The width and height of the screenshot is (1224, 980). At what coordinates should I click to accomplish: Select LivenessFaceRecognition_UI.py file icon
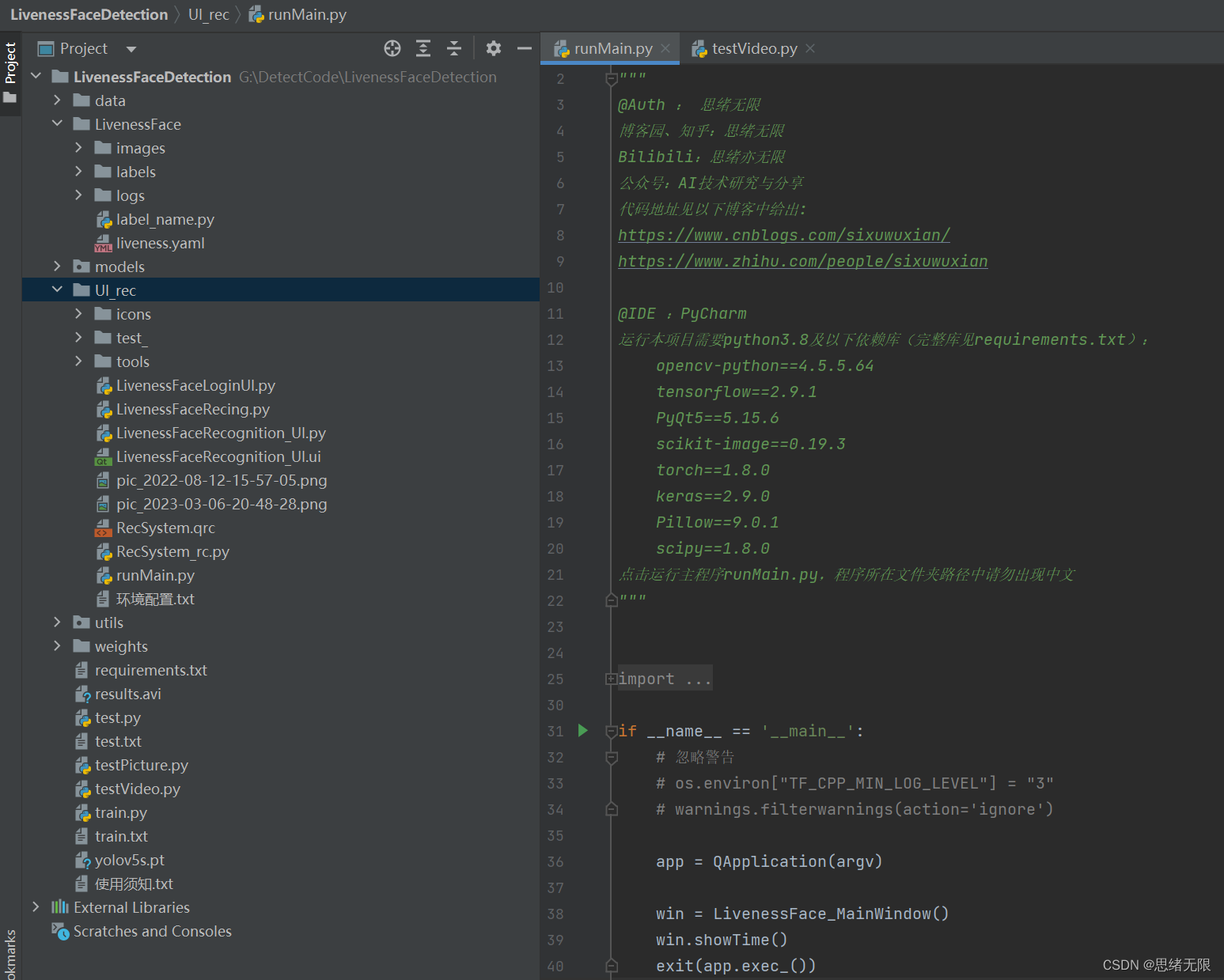click(x=104, y=433)
